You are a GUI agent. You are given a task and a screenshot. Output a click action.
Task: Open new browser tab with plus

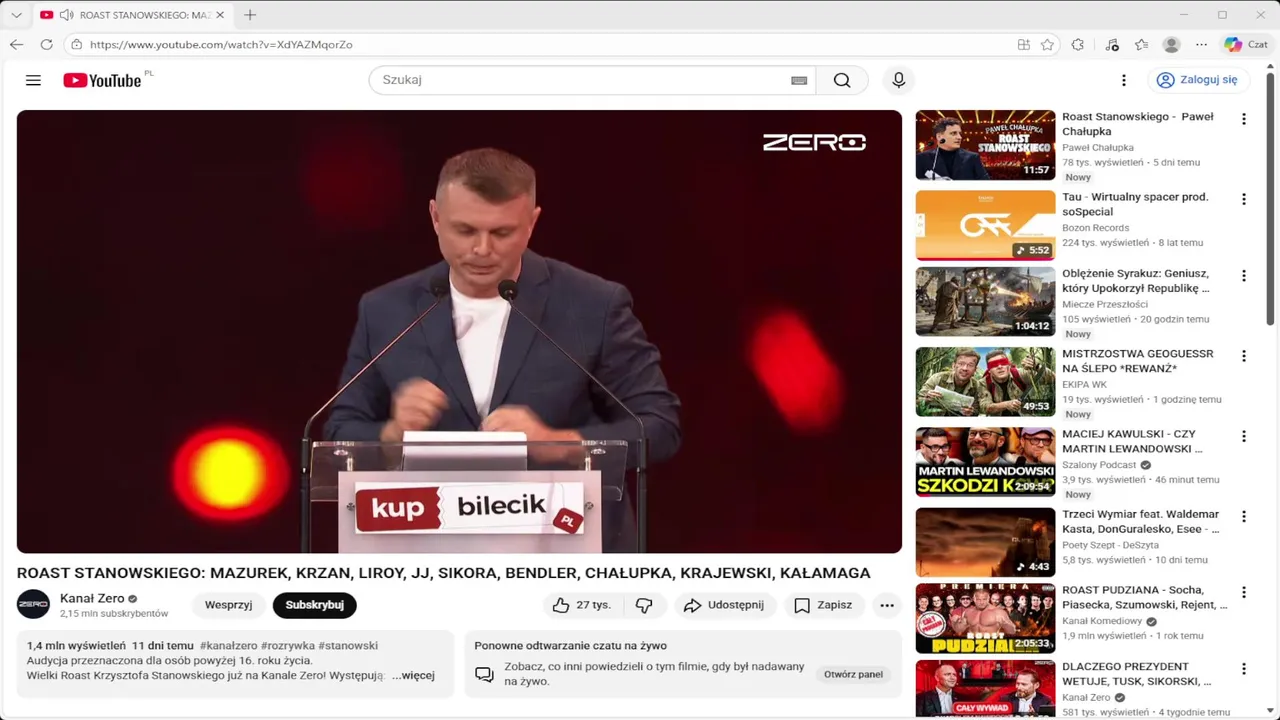click(x=250, y=15)
